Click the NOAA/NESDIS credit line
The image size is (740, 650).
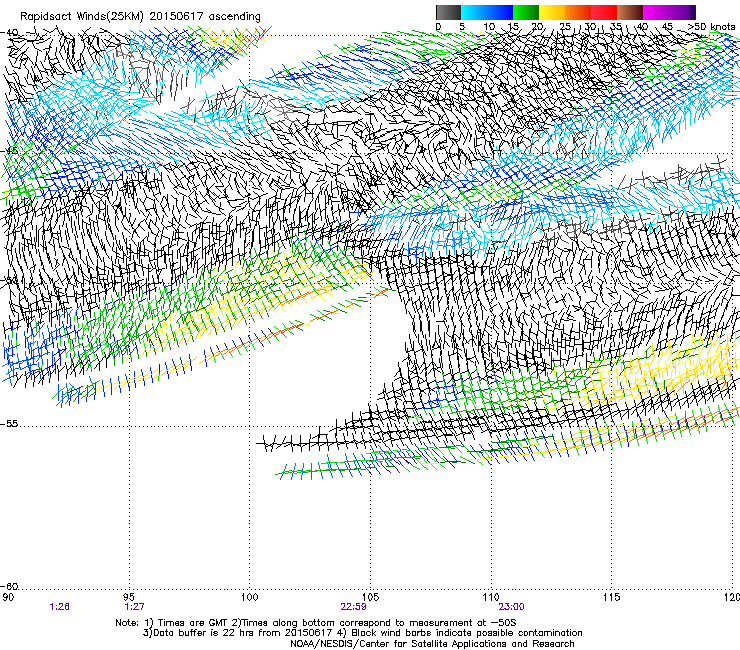coord(432,644)
